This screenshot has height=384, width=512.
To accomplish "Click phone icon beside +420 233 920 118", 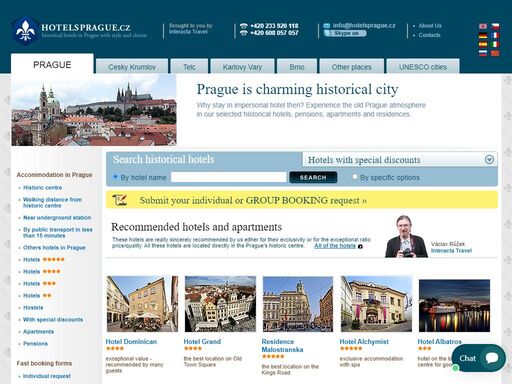I will pos(244,26).
